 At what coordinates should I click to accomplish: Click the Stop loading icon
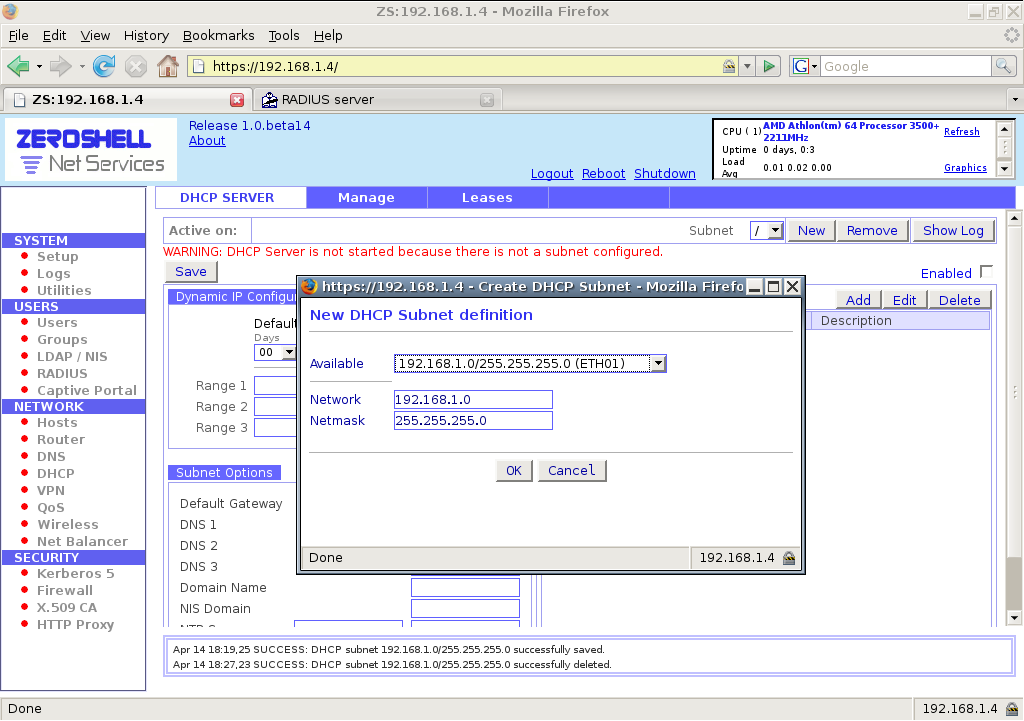point(136,66)
